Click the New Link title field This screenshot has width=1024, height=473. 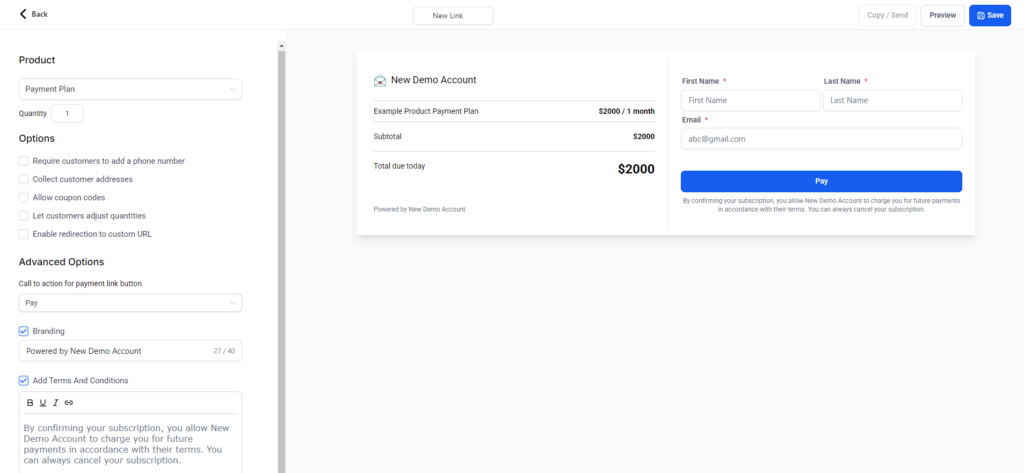coord(453,15)
